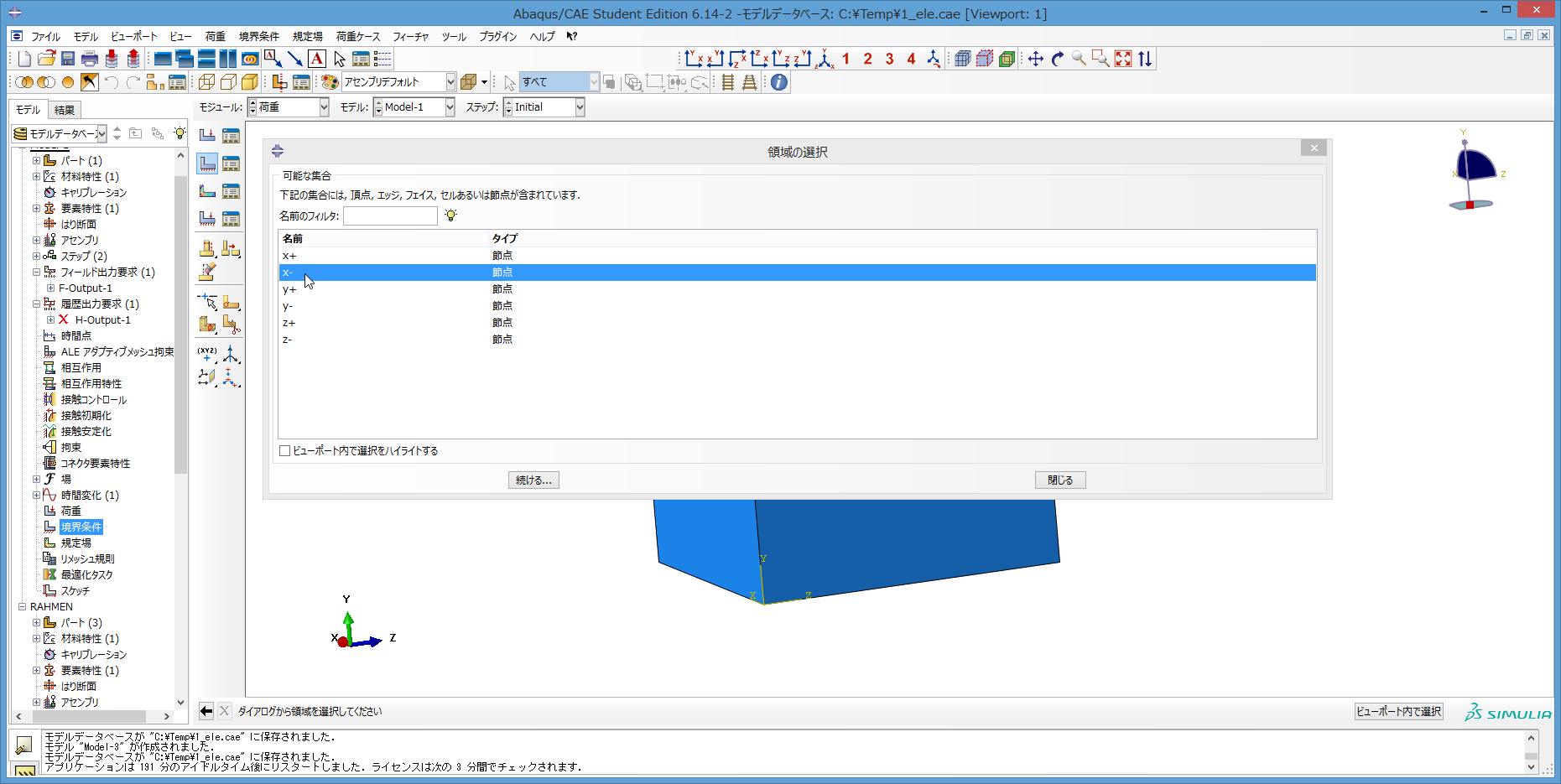This screenshot has height=784, width=1561.
Task: Click the New model database icon
Action: 24,59
